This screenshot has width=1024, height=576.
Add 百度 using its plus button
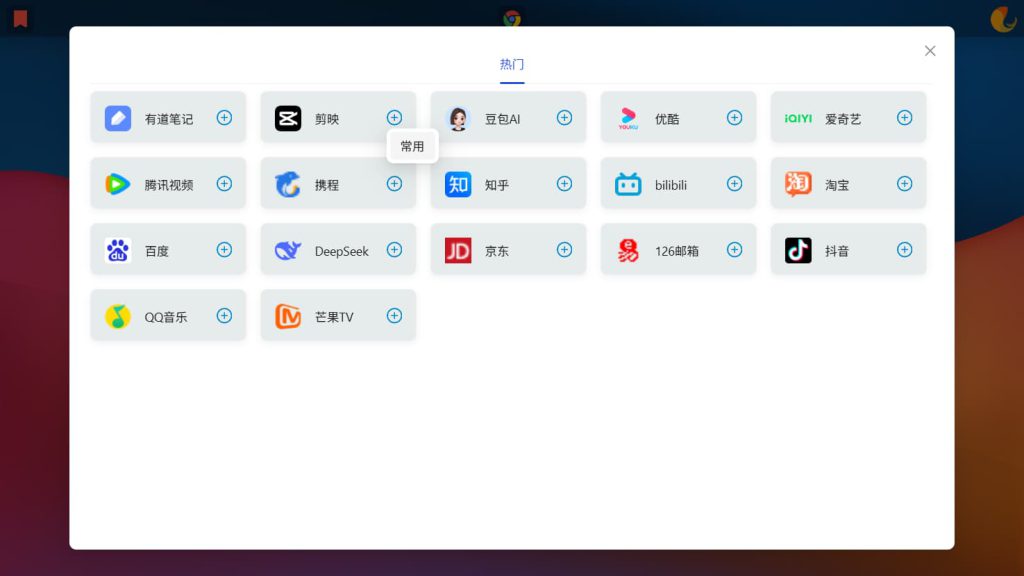pyautogui.click(x=224, y=249)
